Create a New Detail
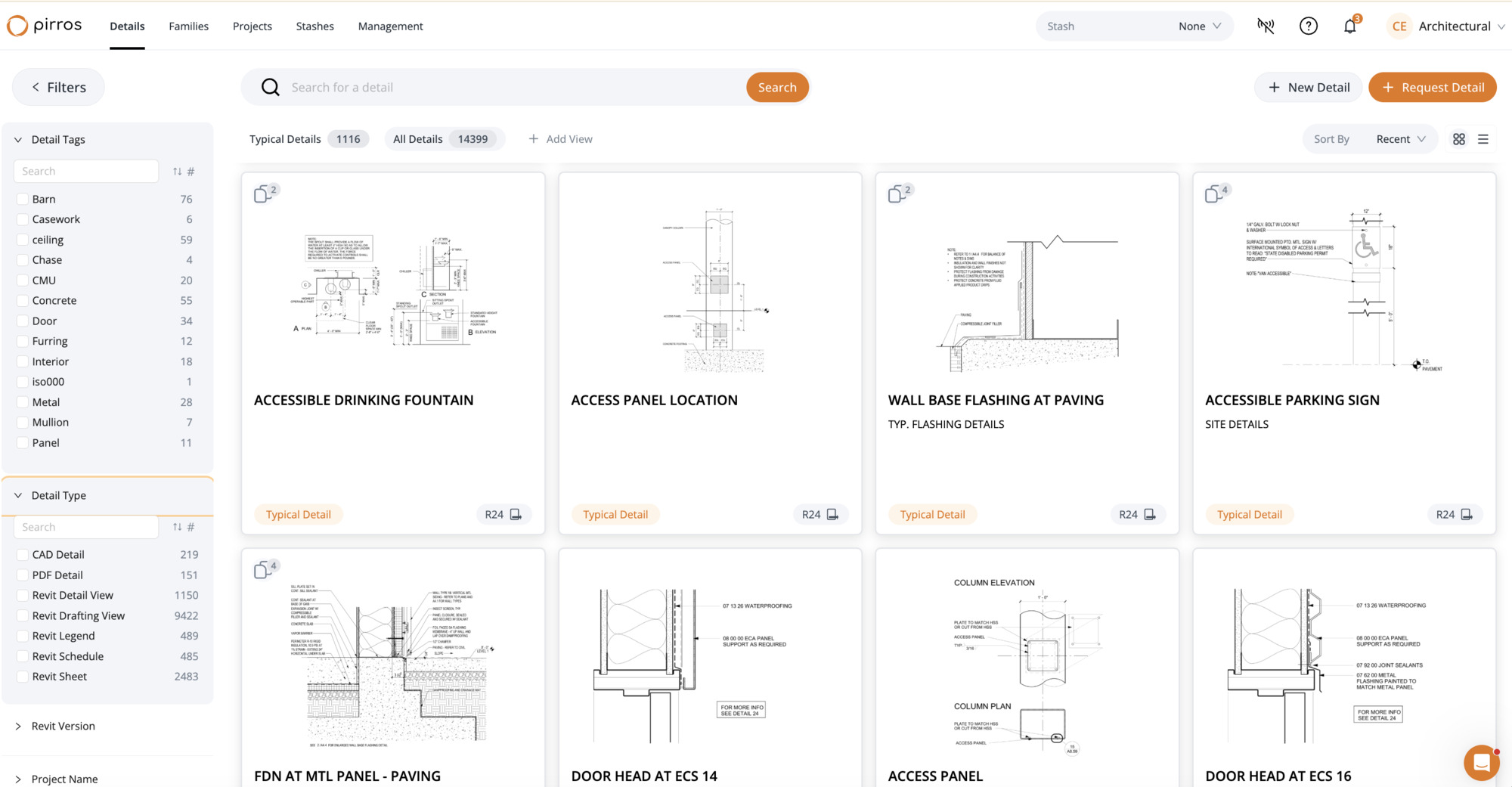Image resolution: width=1512 pixels, height=787 pixels. 1309,88
